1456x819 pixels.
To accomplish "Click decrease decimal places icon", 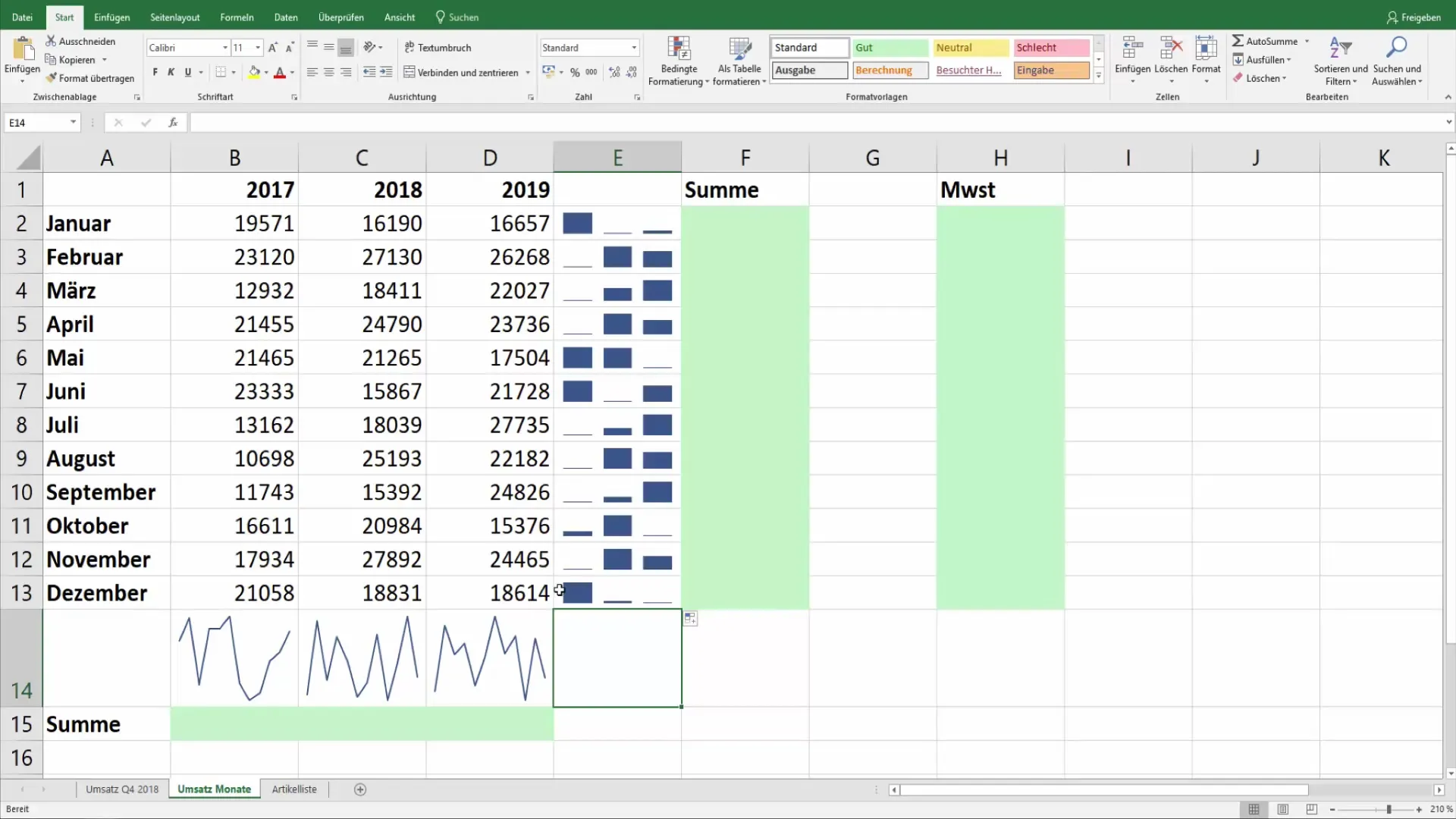I will click(632, 72).
